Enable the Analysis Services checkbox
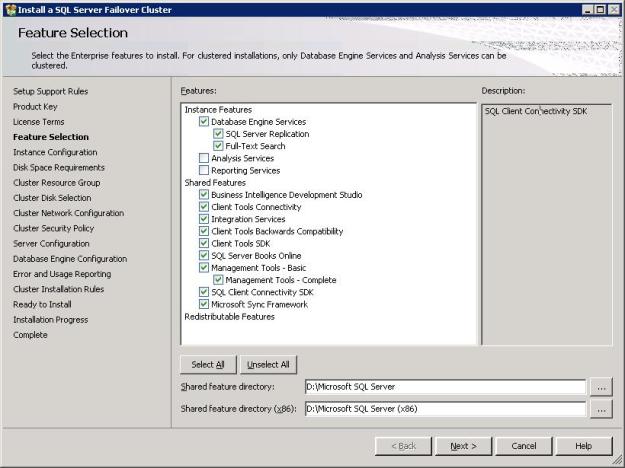The image size is (625, 468). [x=204, y=158]
